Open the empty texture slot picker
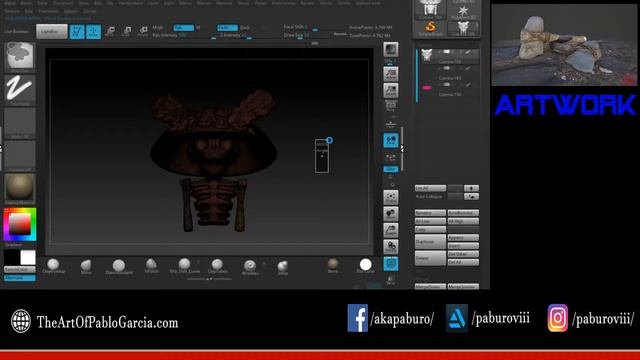Screen dimensions: 640x360 (x=20, y=156)
